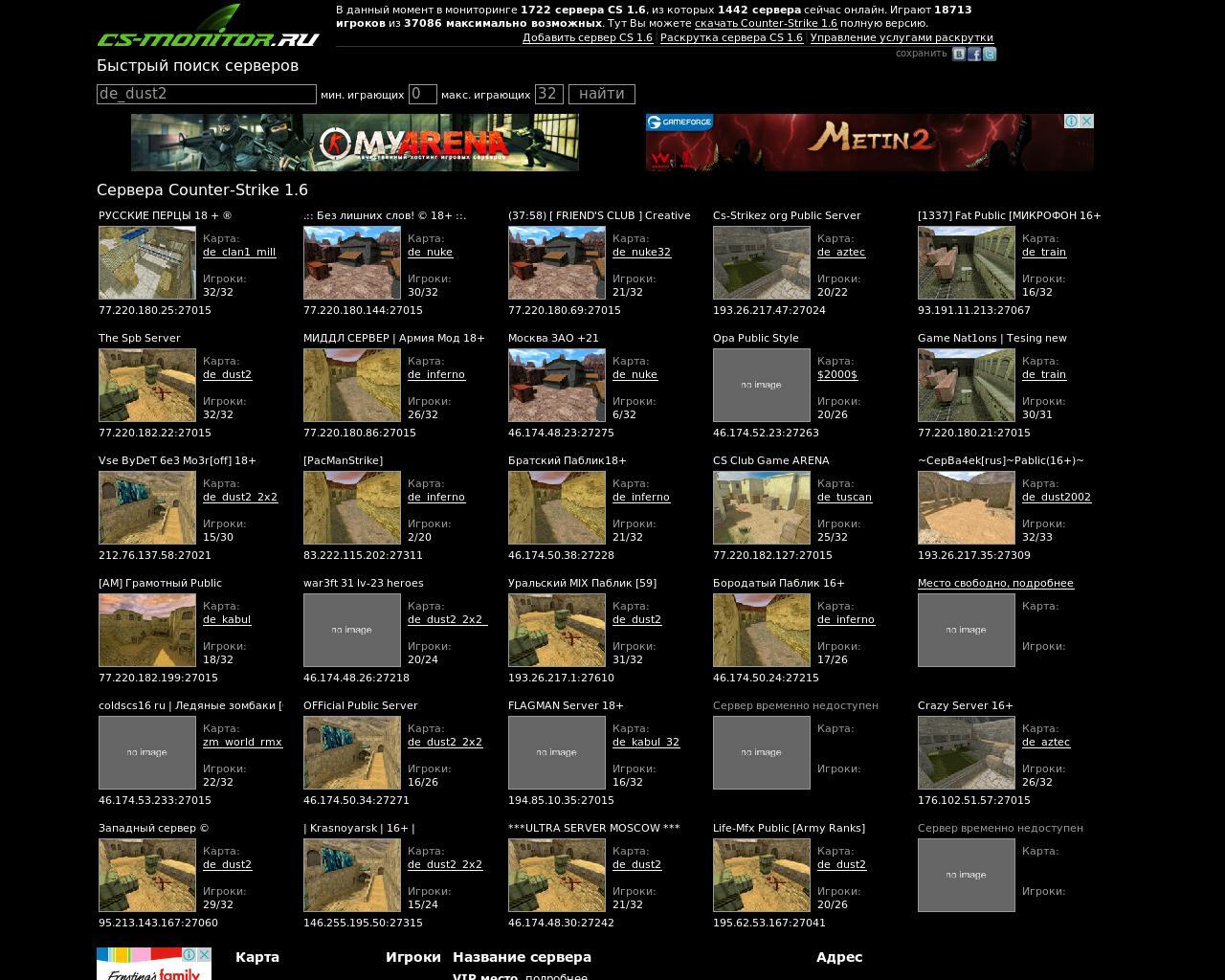Image resolution: width=1225 pixels, height=980 pixels.
Task: Click war3ft 31 lv-23 heroes no-image thumbnail
Action: pyautogui.click(x=352, y=630)
